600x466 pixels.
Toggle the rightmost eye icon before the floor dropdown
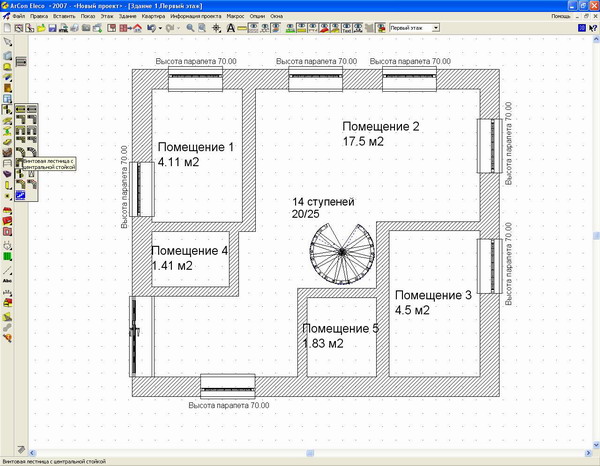381,28
